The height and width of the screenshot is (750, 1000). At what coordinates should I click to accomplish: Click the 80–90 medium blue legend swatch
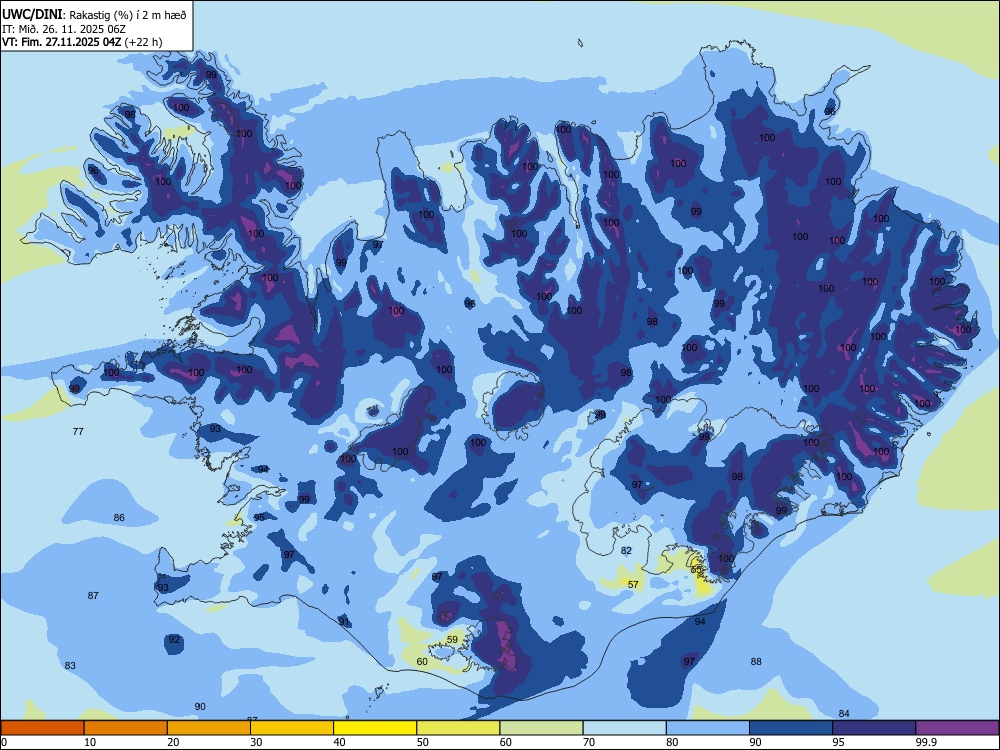point(708,728)
